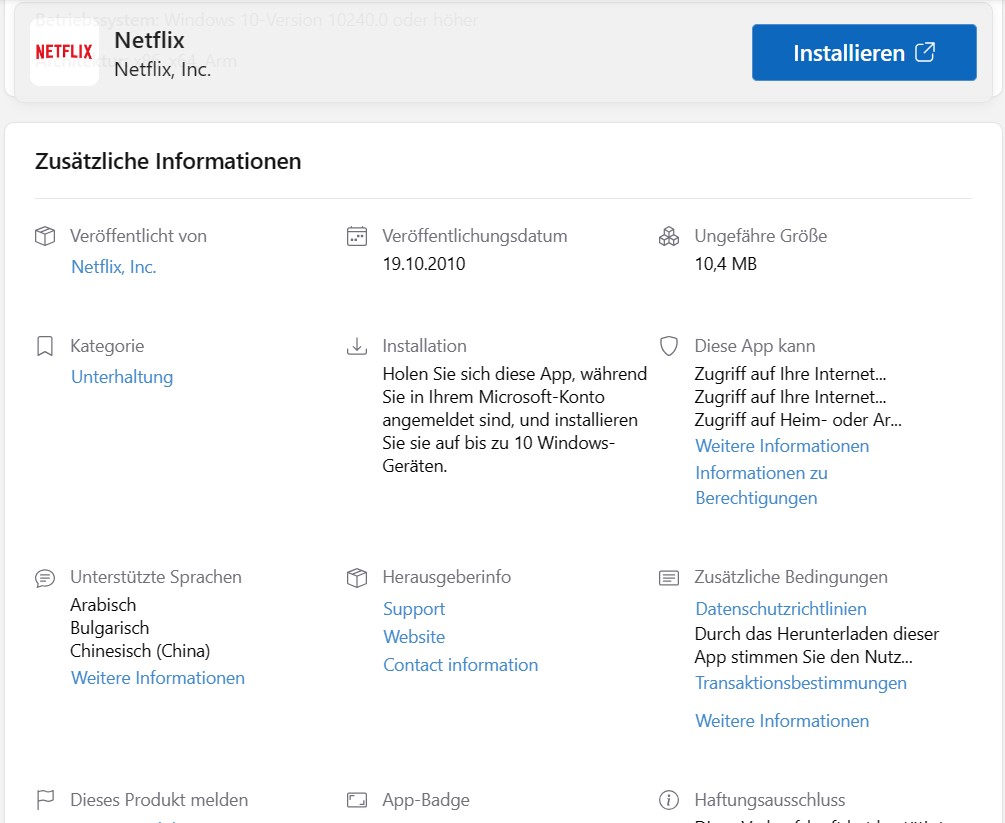Open the Support link

[x=414, y=609]
